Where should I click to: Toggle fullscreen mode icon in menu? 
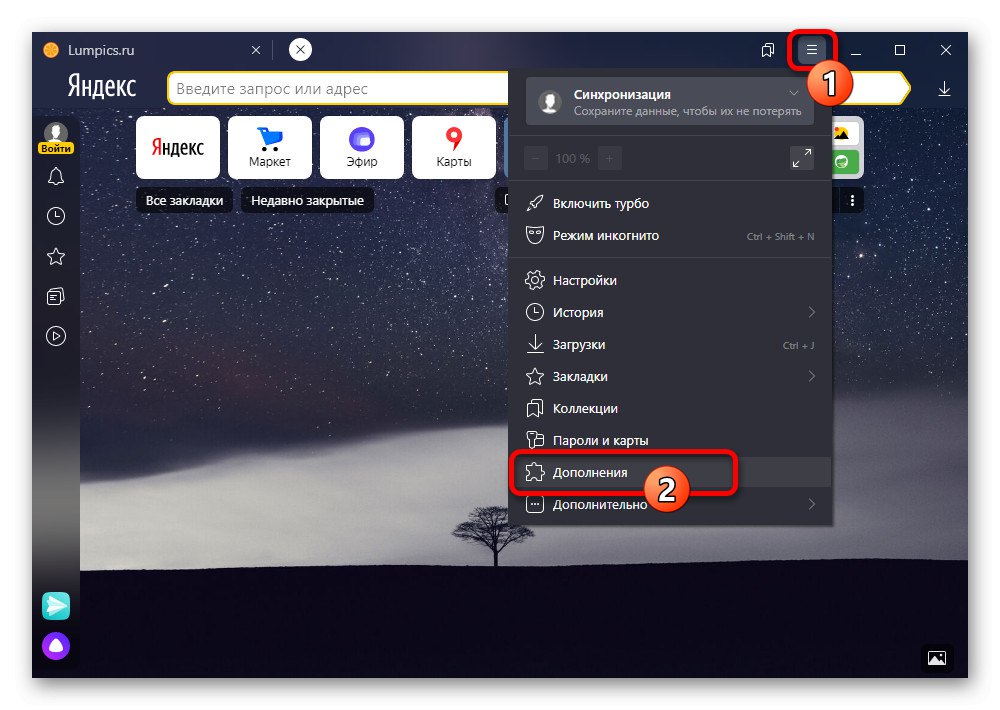point(802,158)
